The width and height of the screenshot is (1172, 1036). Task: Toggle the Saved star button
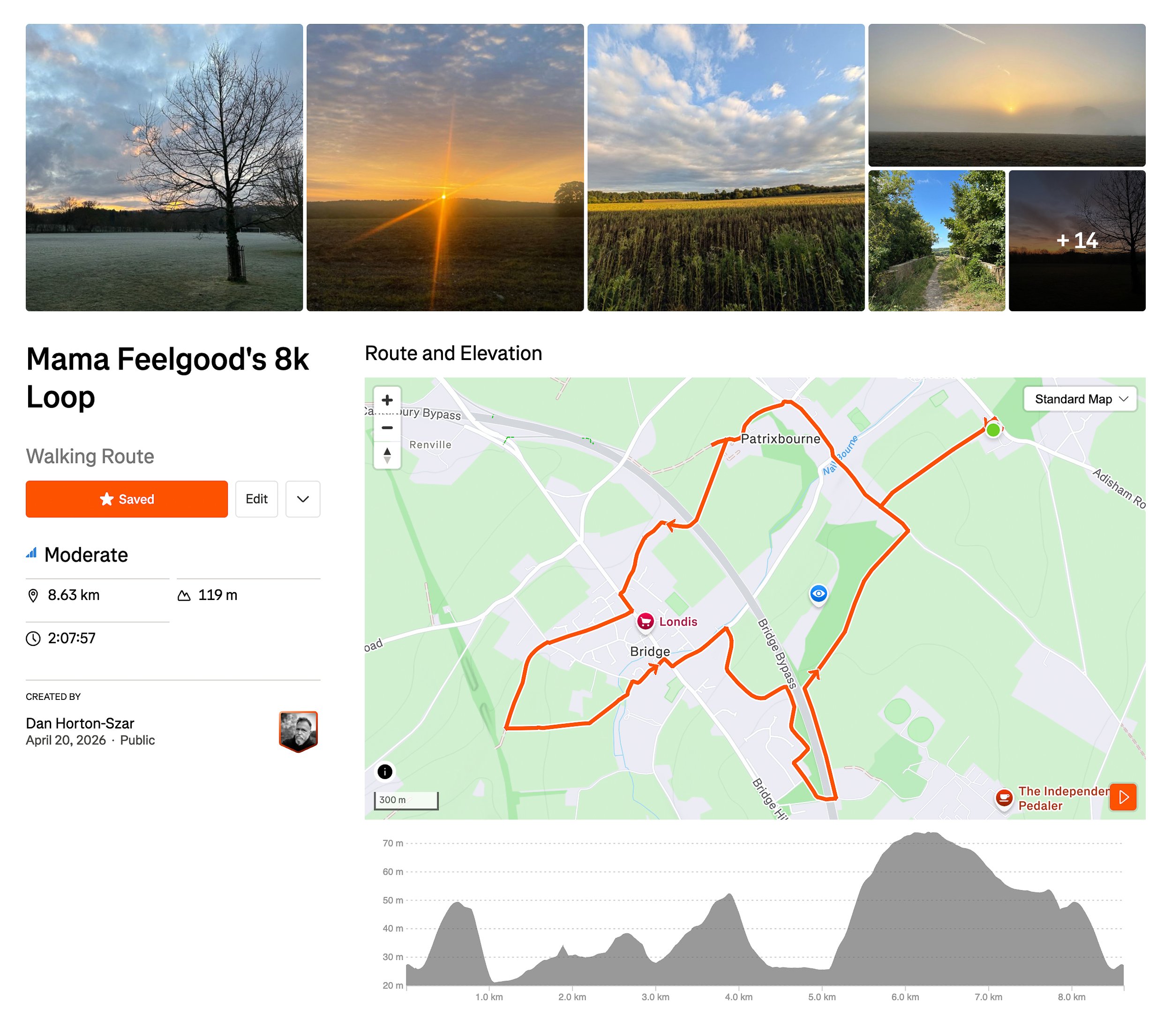pyautogui.click(x=127, y=499)
